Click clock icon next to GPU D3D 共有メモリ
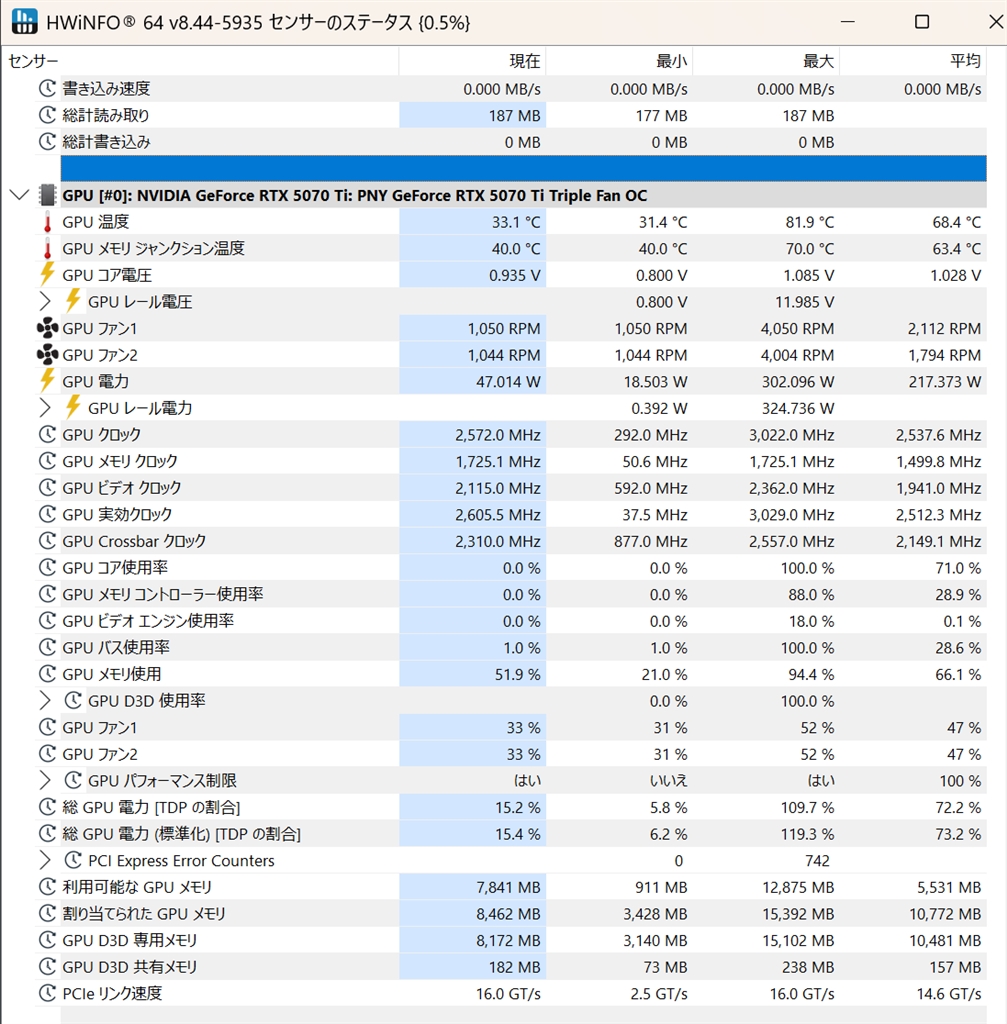Viewport: 1007px width, 1024px height. pyautogui.click(x=47, y=967)
